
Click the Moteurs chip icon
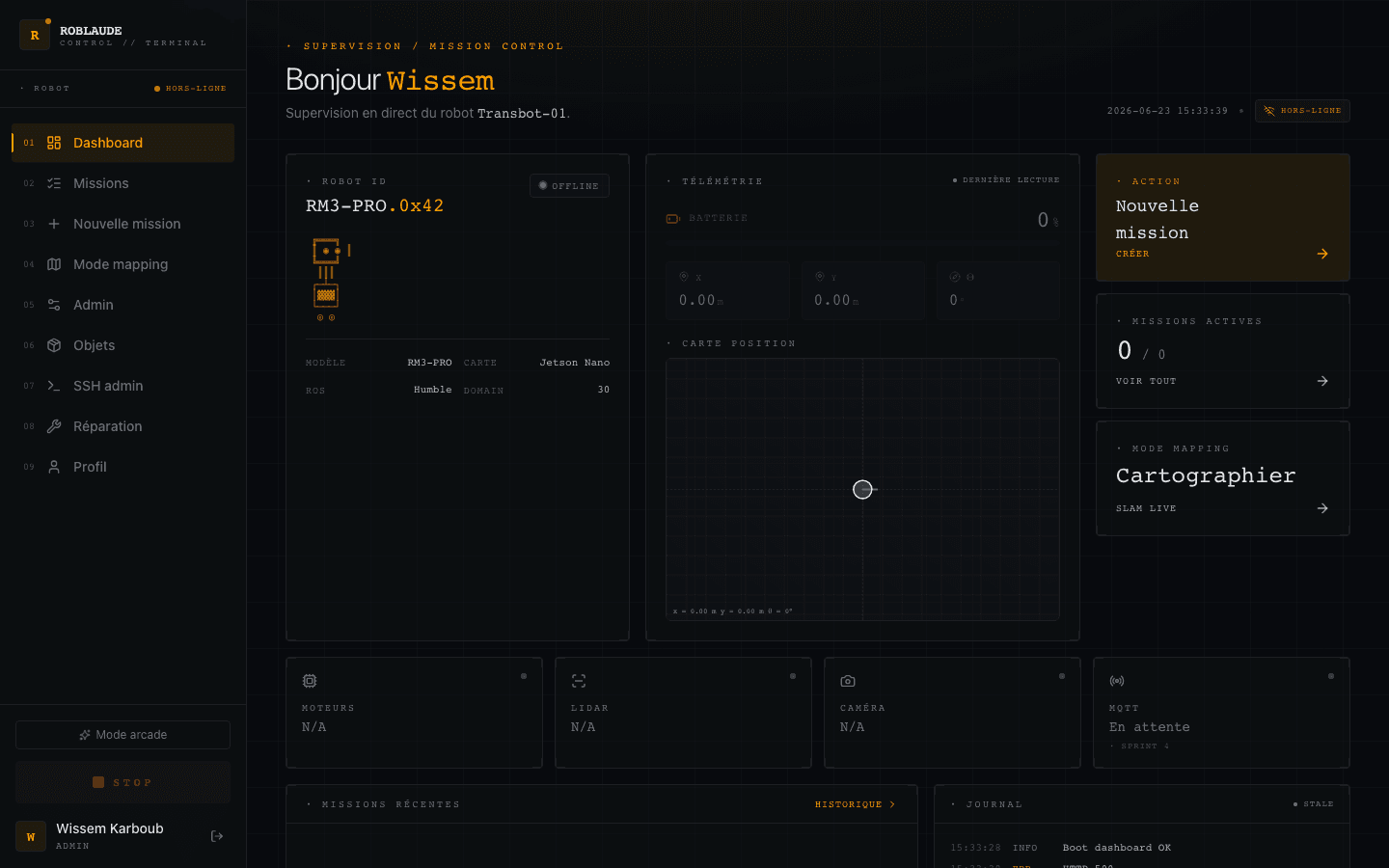tap(310, 681)
